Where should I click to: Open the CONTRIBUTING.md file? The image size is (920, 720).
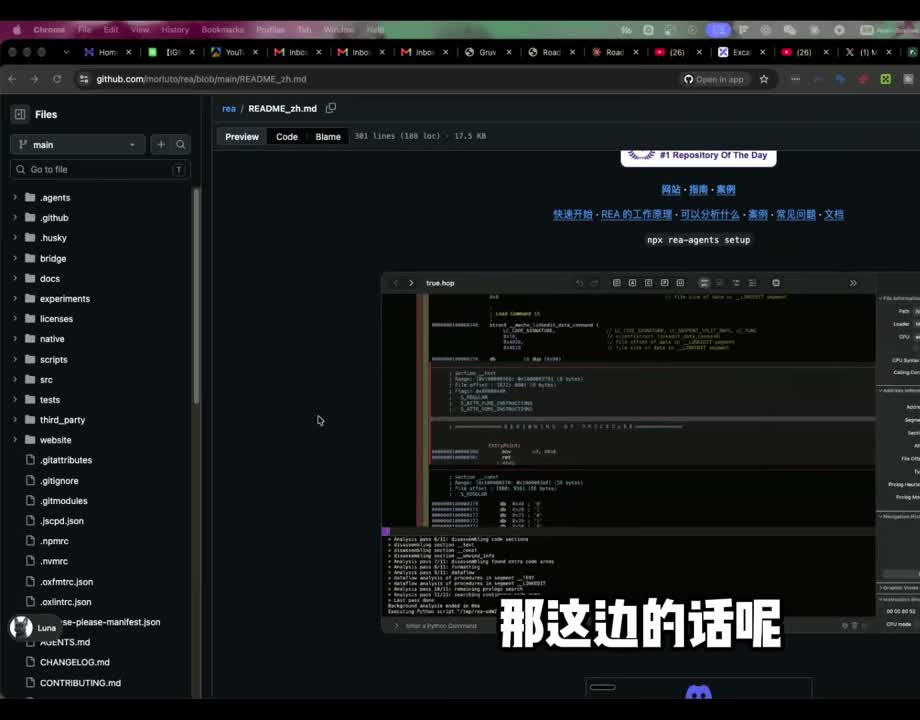80,682
